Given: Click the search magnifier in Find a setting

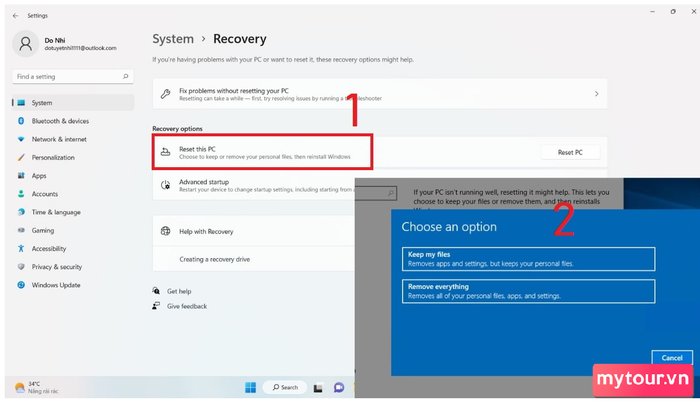Looking at the screenshot, I should 125,76.
